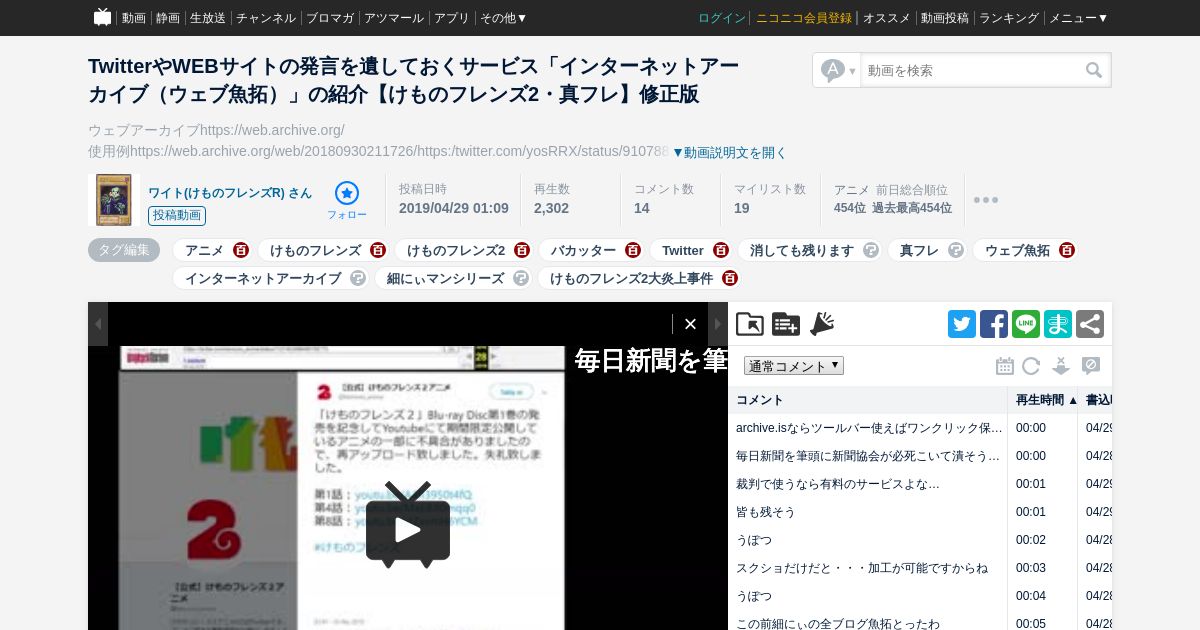This screenshot has width=1200, height=630.
Task: Open ブロマガ in top navigation
Action: coord(330,18)
